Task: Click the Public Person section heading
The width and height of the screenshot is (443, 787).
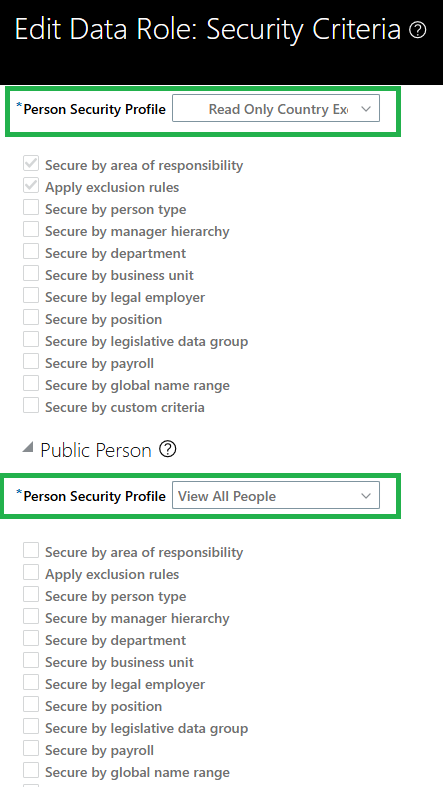Action: 96,450
